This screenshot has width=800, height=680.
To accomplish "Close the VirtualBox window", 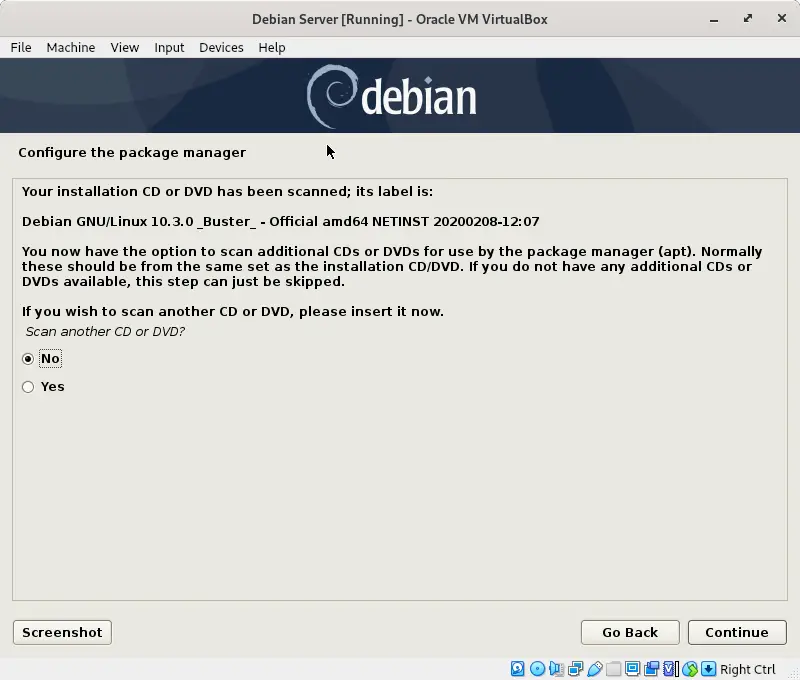I will [x=782, y=18].
